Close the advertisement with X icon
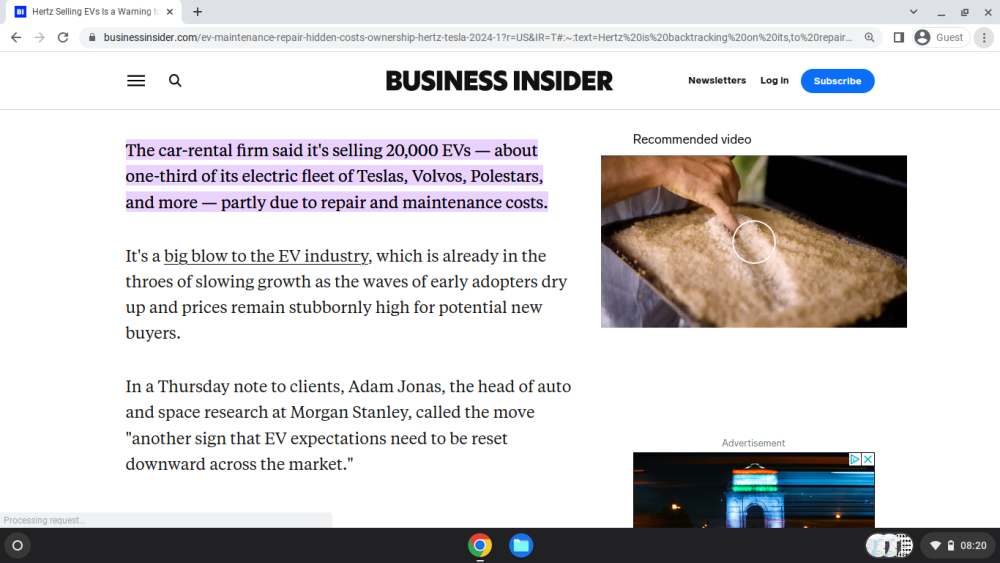 868,459
